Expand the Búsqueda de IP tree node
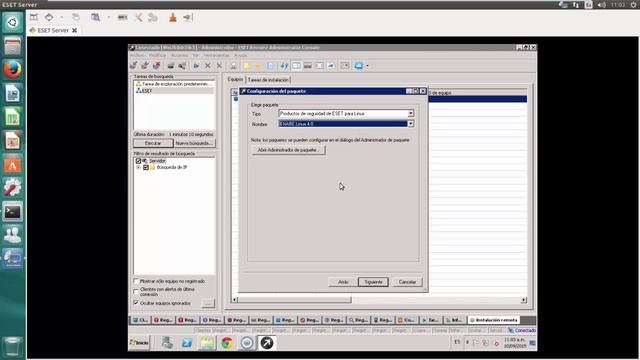Image resolution: width=640 pixels, height=360 pixels. 138,167
